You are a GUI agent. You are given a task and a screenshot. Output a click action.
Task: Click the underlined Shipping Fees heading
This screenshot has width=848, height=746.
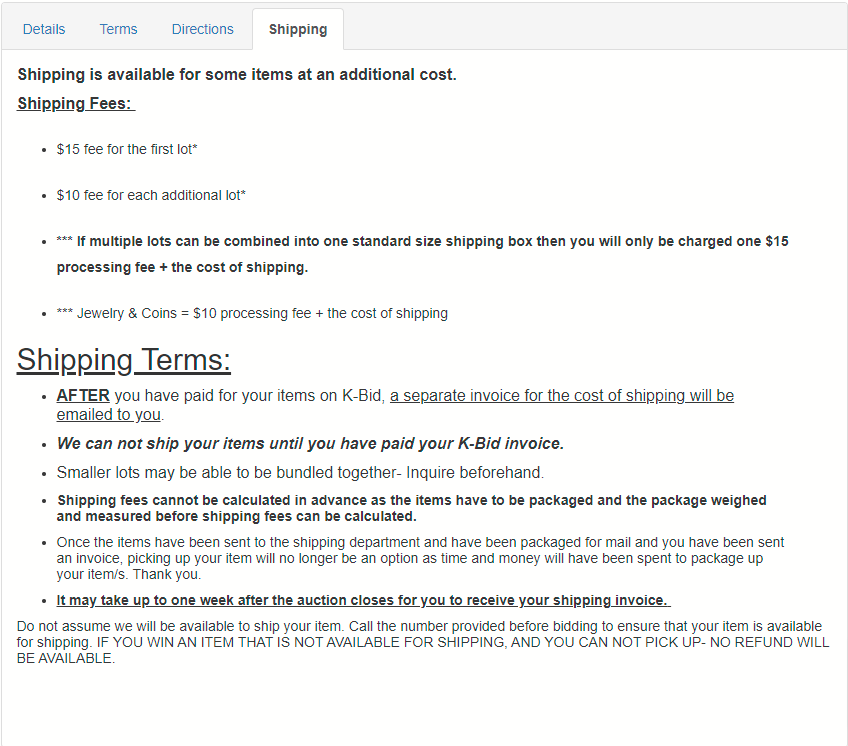point(76,104)
